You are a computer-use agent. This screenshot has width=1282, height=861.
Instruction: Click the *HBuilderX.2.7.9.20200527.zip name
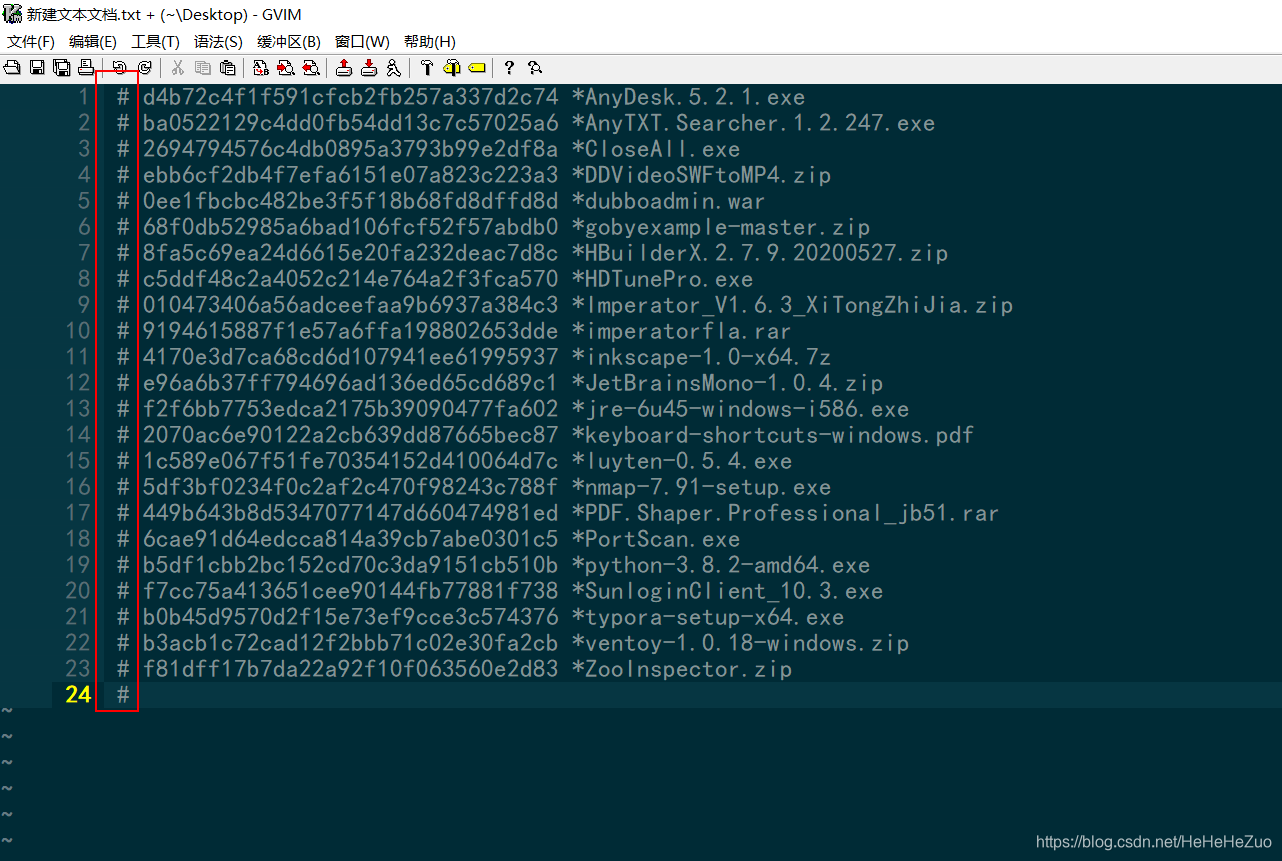[760, 253]
